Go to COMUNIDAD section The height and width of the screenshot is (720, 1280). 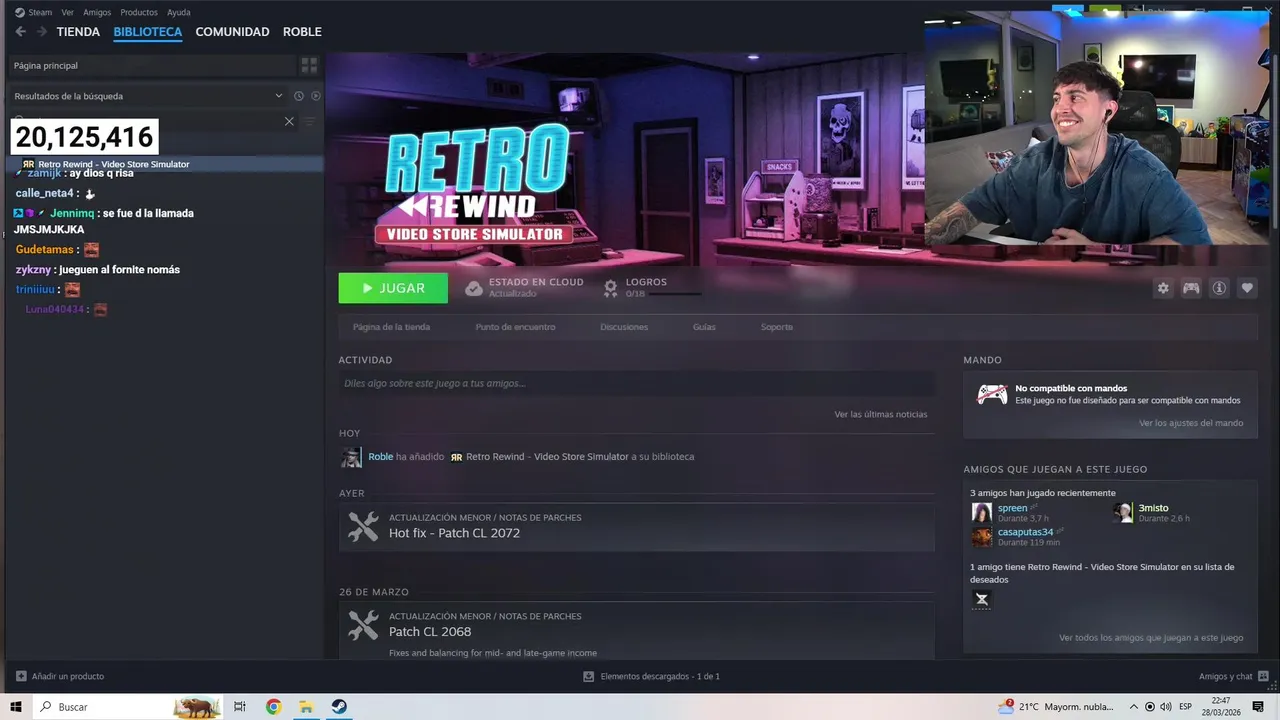232,32
